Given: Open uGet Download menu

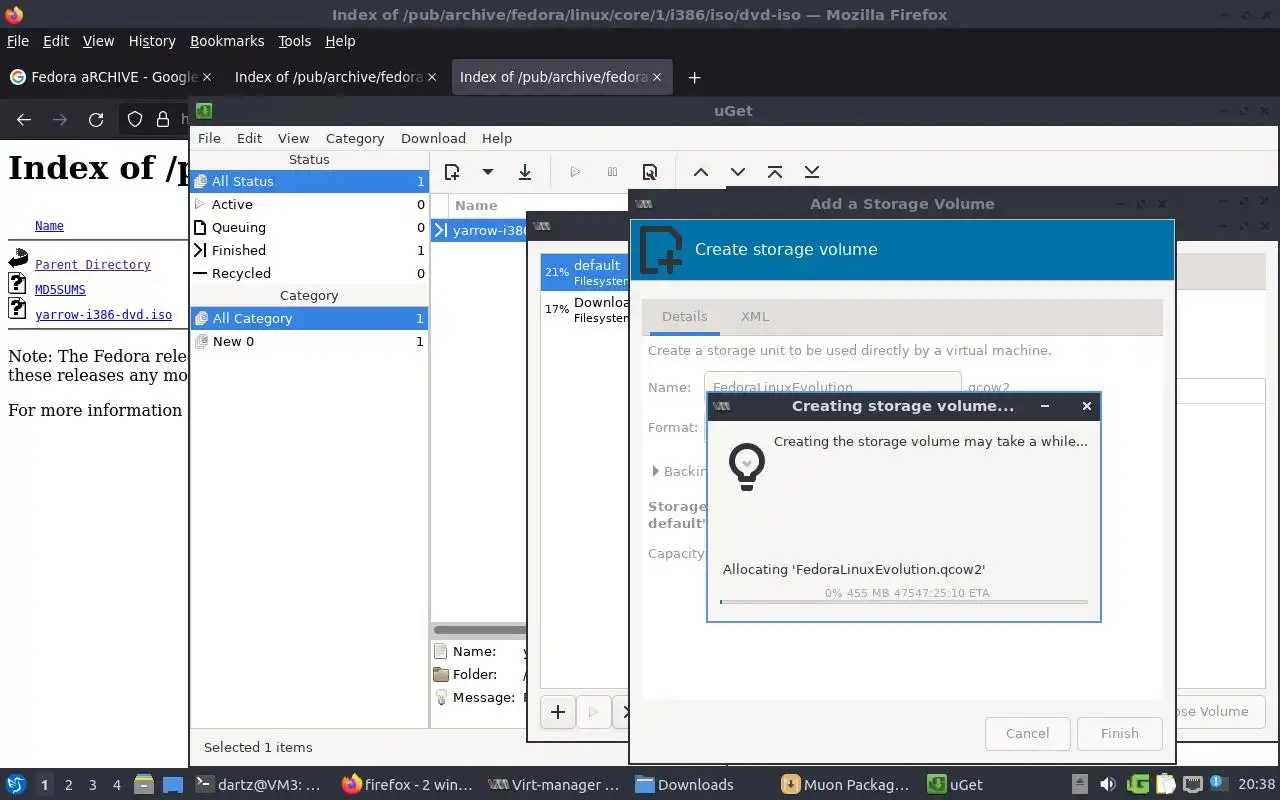Looking at the screenshot, I should point(433,138).
